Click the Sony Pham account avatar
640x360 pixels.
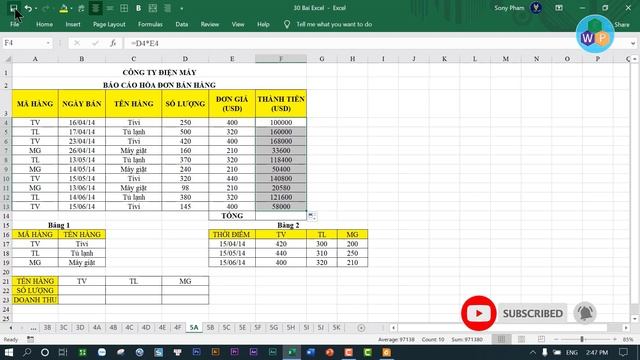coord(536,8)
